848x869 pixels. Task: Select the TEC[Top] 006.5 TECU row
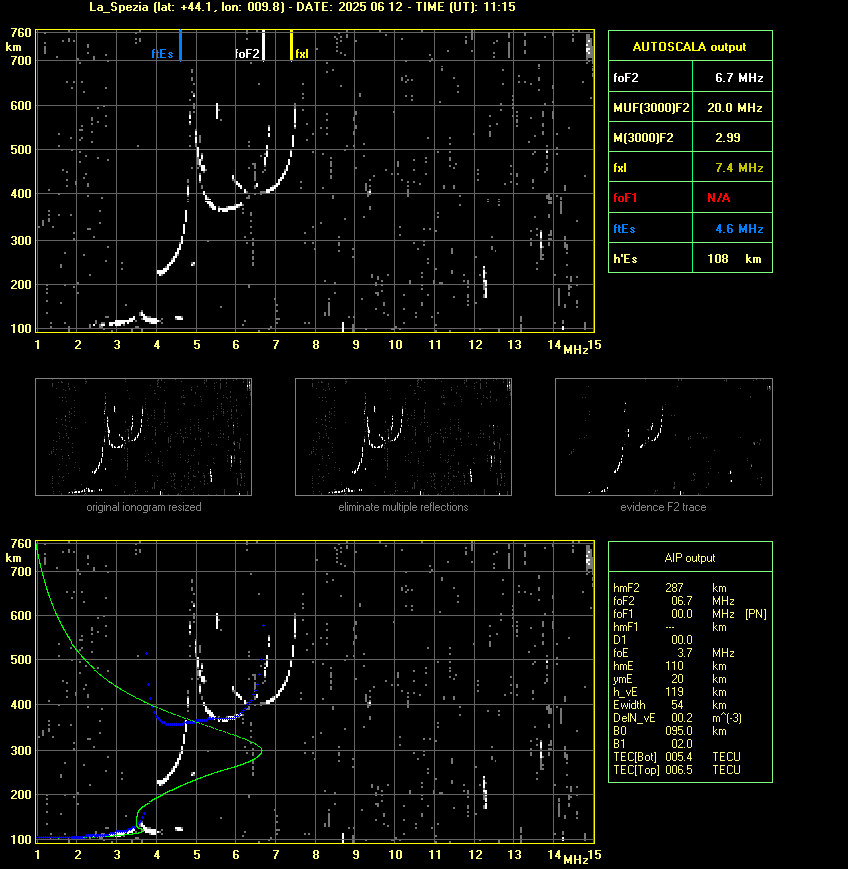click(677, 770)
